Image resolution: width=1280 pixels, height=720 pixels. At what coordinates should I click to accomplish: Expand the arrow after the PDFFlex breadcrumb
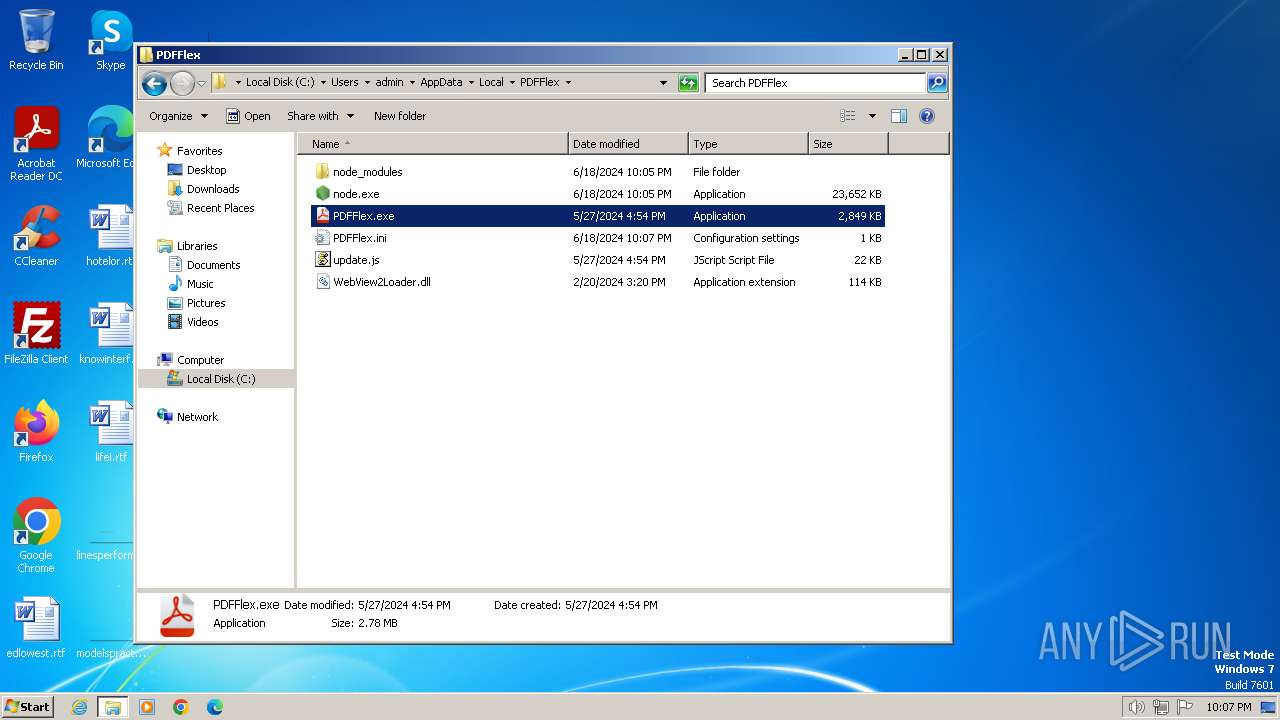[x=569, y=83]
